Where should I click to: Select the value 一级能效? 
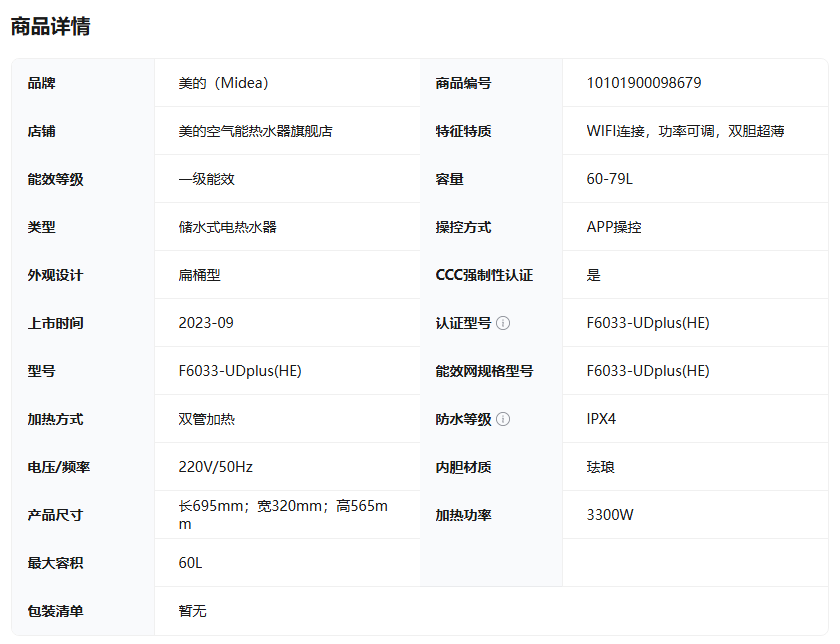pos(207,179)
